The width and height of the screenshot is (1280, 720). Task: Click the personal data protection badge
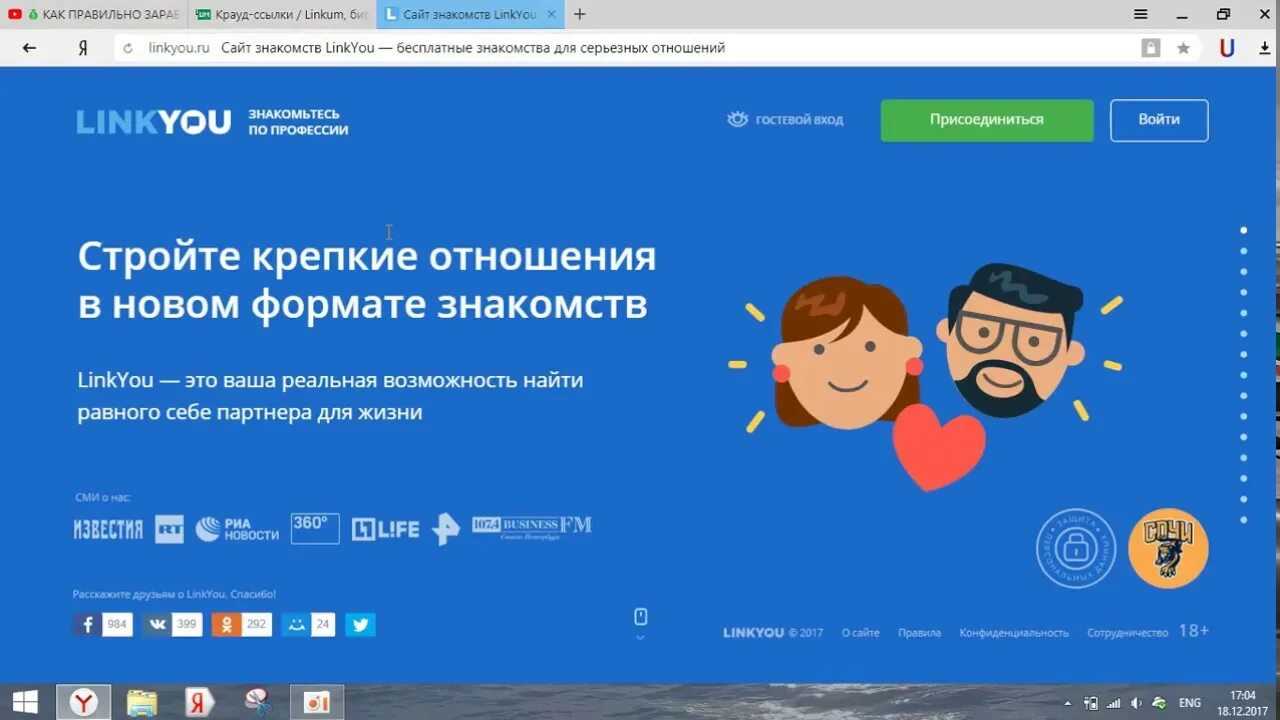(1076, 548)
